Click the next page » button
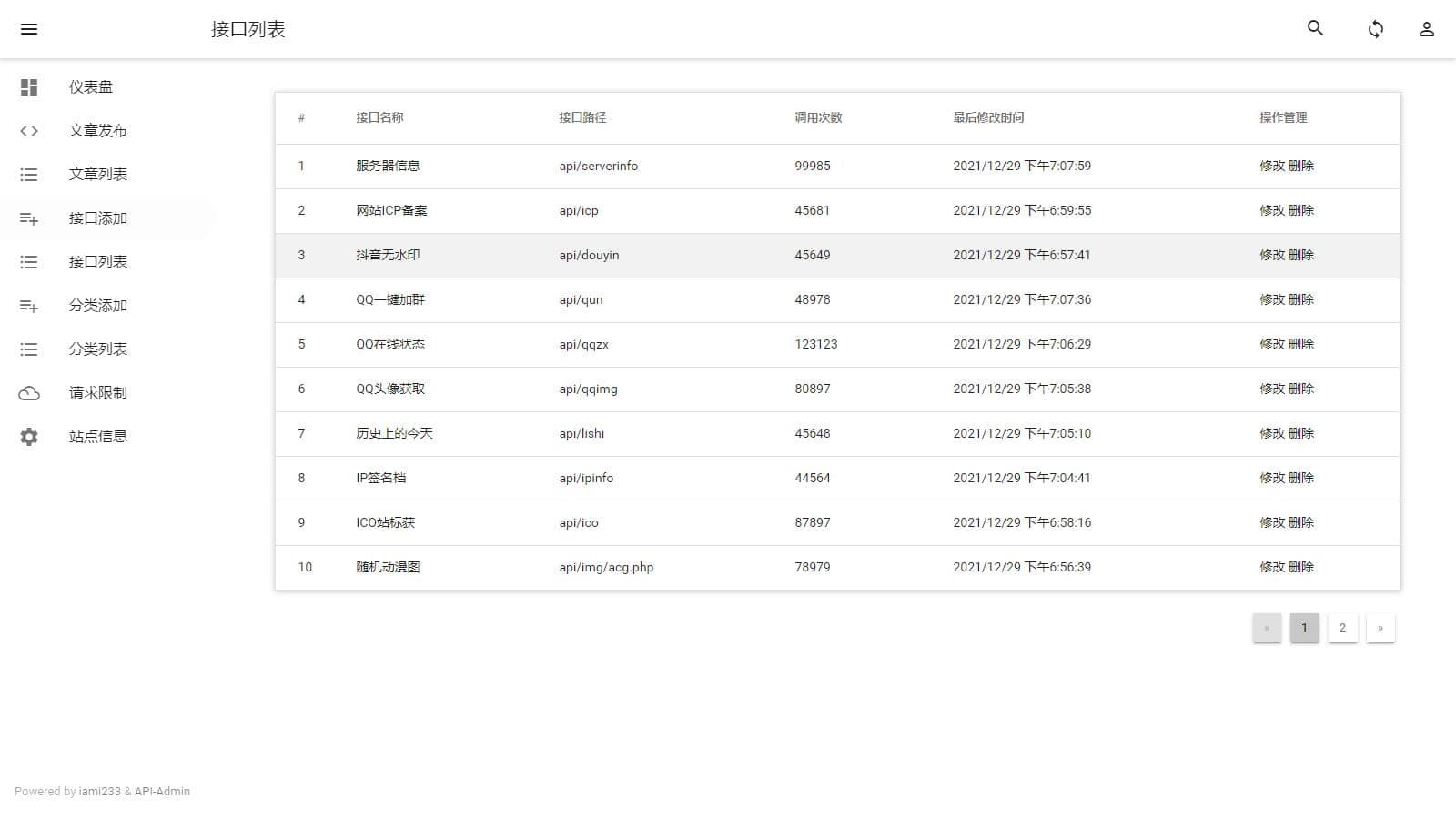1456x819 pixels. (1380, 628)
